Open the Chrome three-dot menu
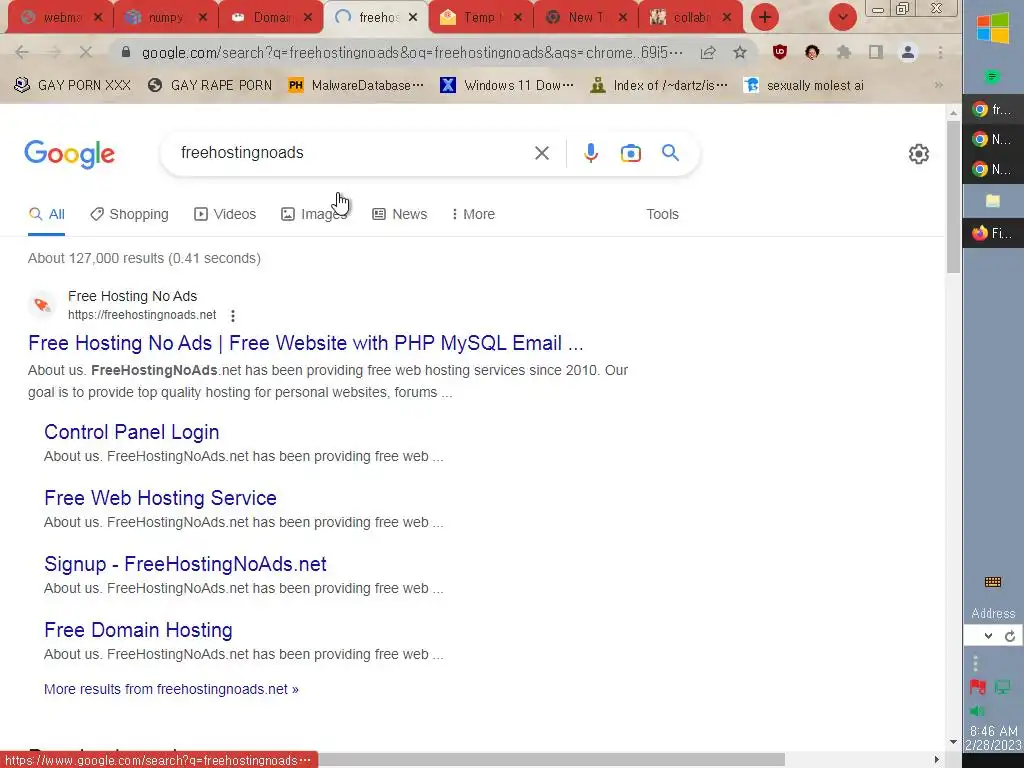Image resolution: width=1024 pixels, height=768 pixels. (940, 52)
